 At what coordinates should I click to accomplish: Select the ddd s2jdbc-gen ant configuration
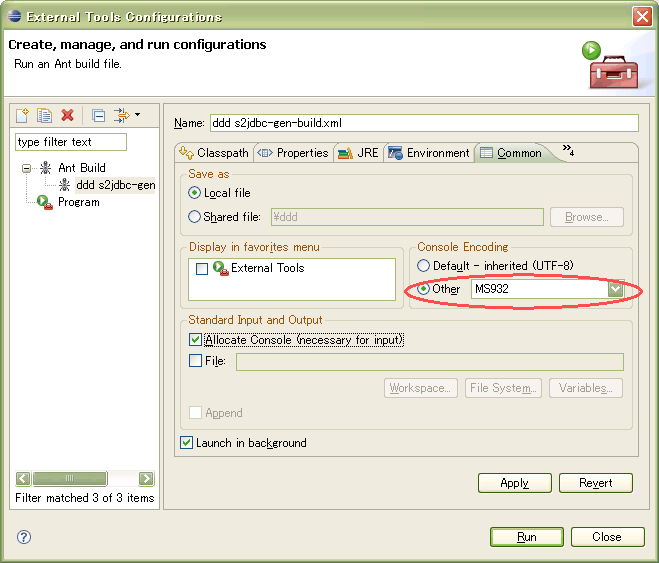(x=114, y=185)
